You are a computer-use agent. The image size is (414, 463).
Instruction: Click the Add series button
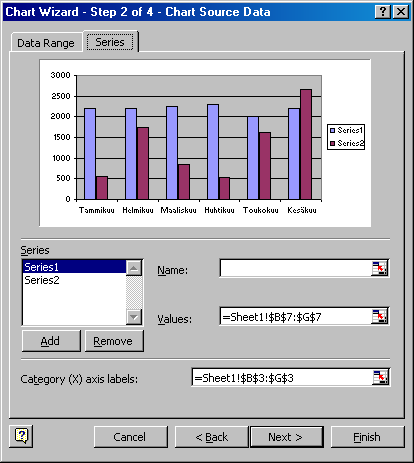point(51,341)
